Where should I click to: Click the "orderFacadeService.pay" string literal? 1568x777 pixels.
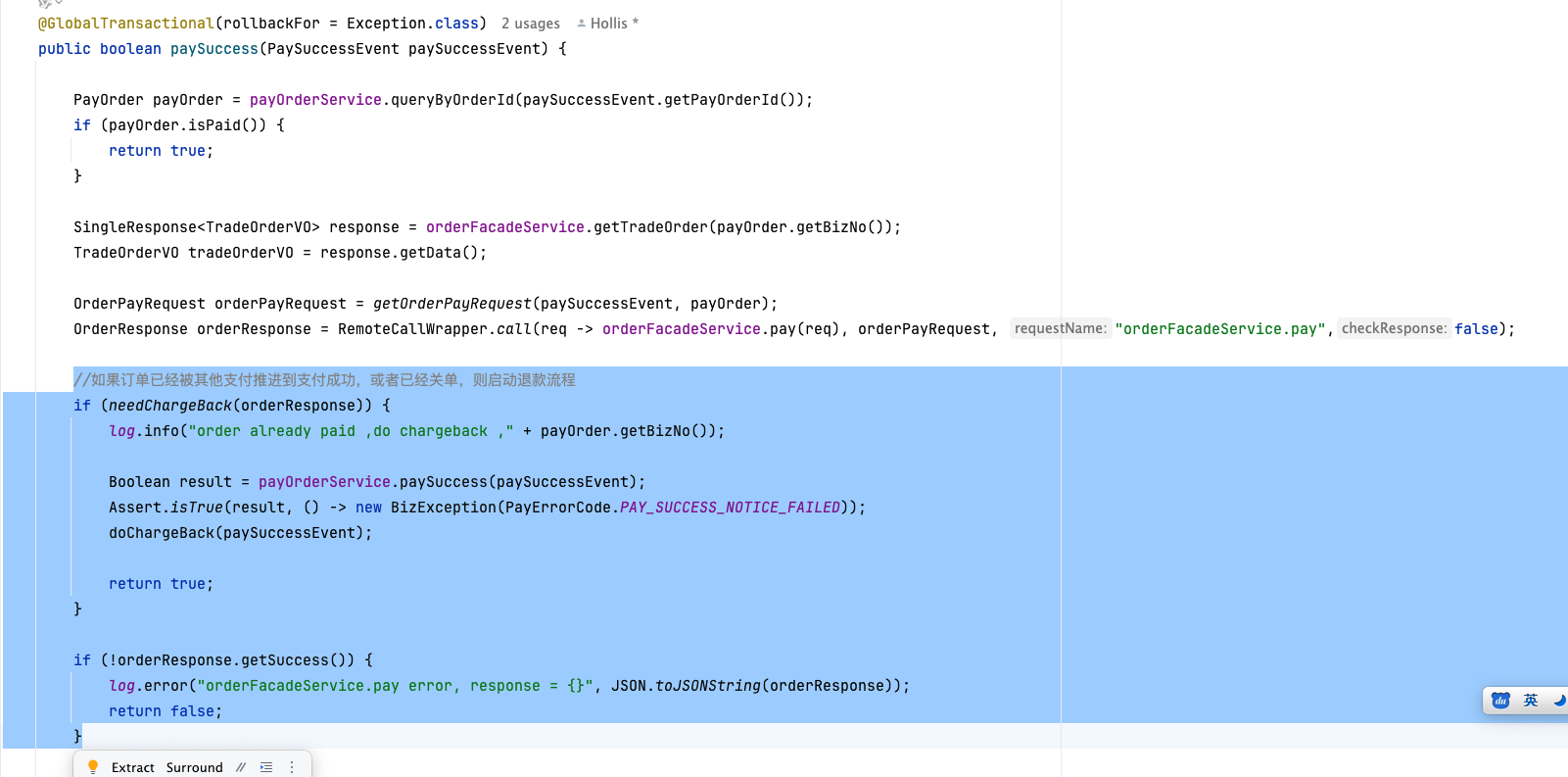pos(1219,329)
